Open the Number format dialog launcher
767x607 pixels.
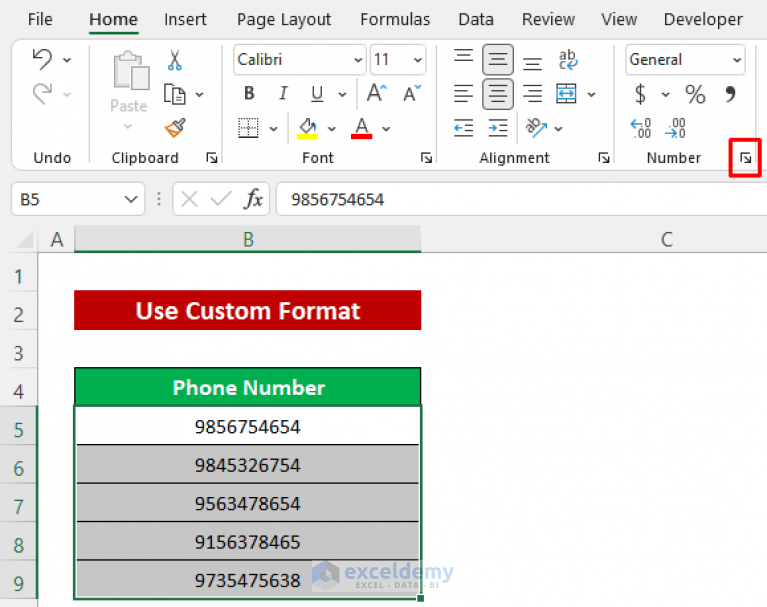click(x=745, y=157)
